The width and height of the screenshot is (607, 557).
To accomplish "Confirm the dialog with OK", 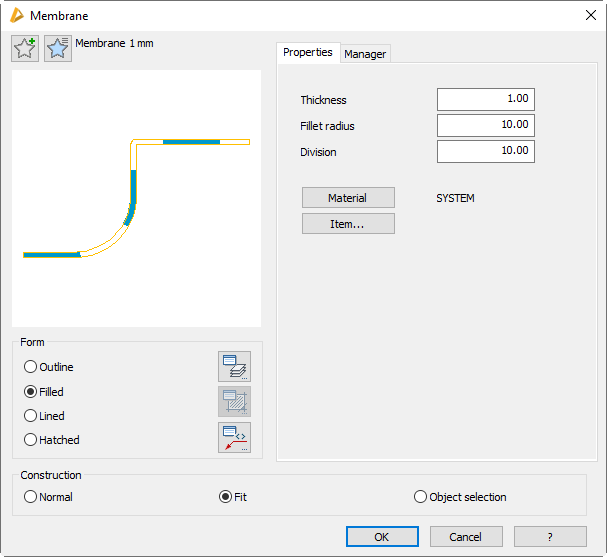I will [381, 537].
